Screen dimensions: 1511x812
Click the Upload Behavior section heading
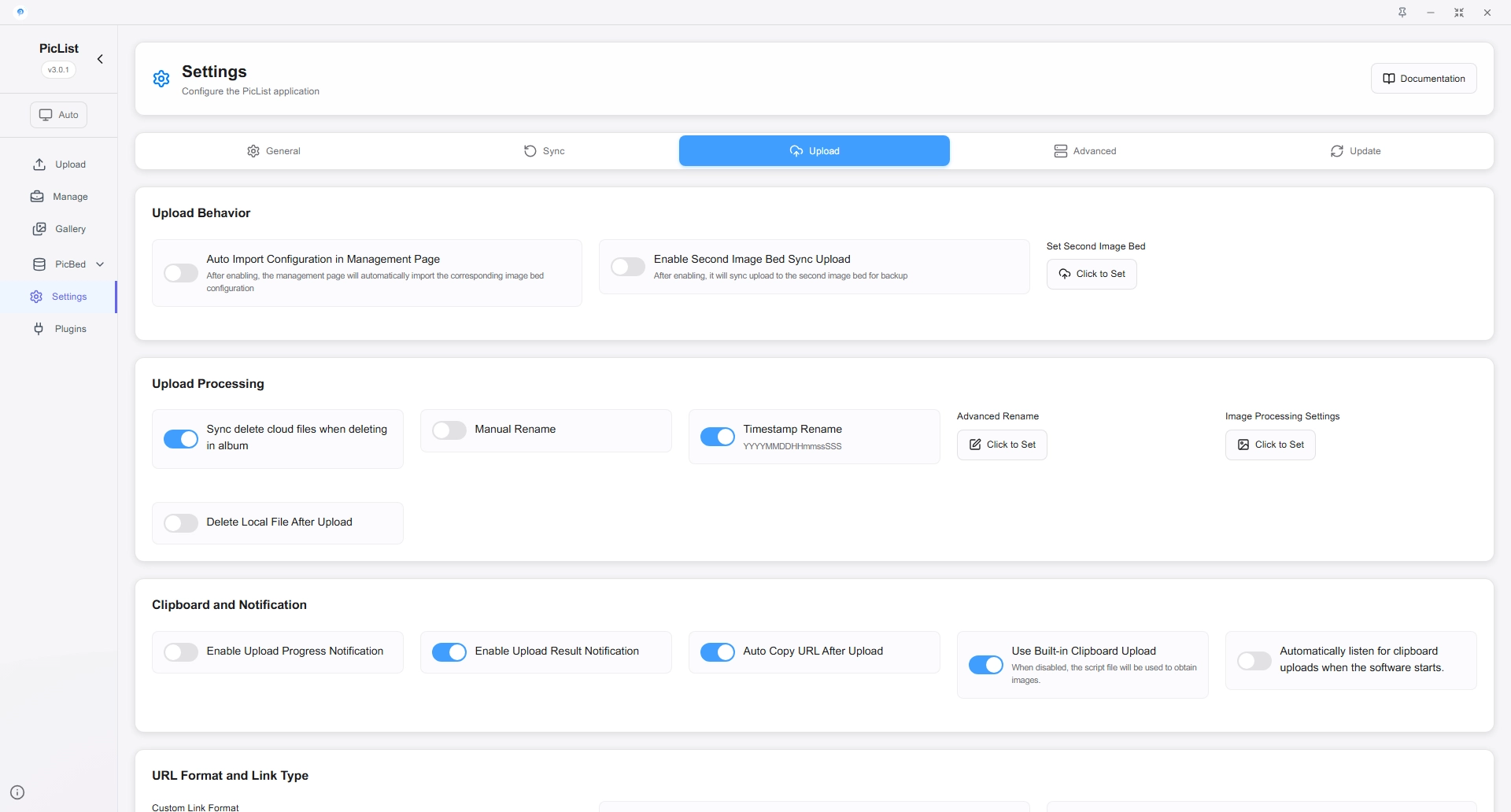click(x=201, y=213)
